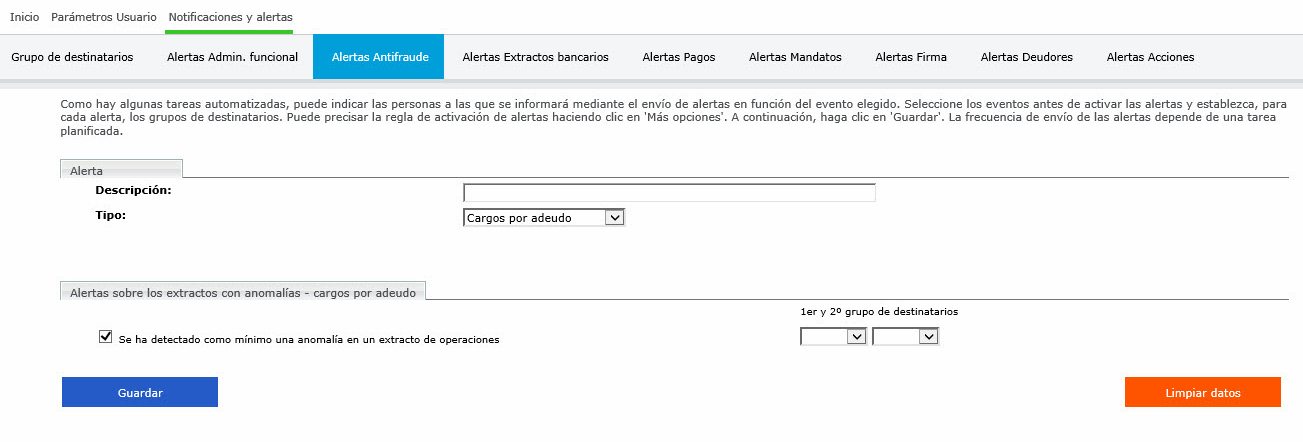The height and width of the screenshot is (442, 1303).
Task: Open Parámetros Usuario menu
Action: point(103,17)
